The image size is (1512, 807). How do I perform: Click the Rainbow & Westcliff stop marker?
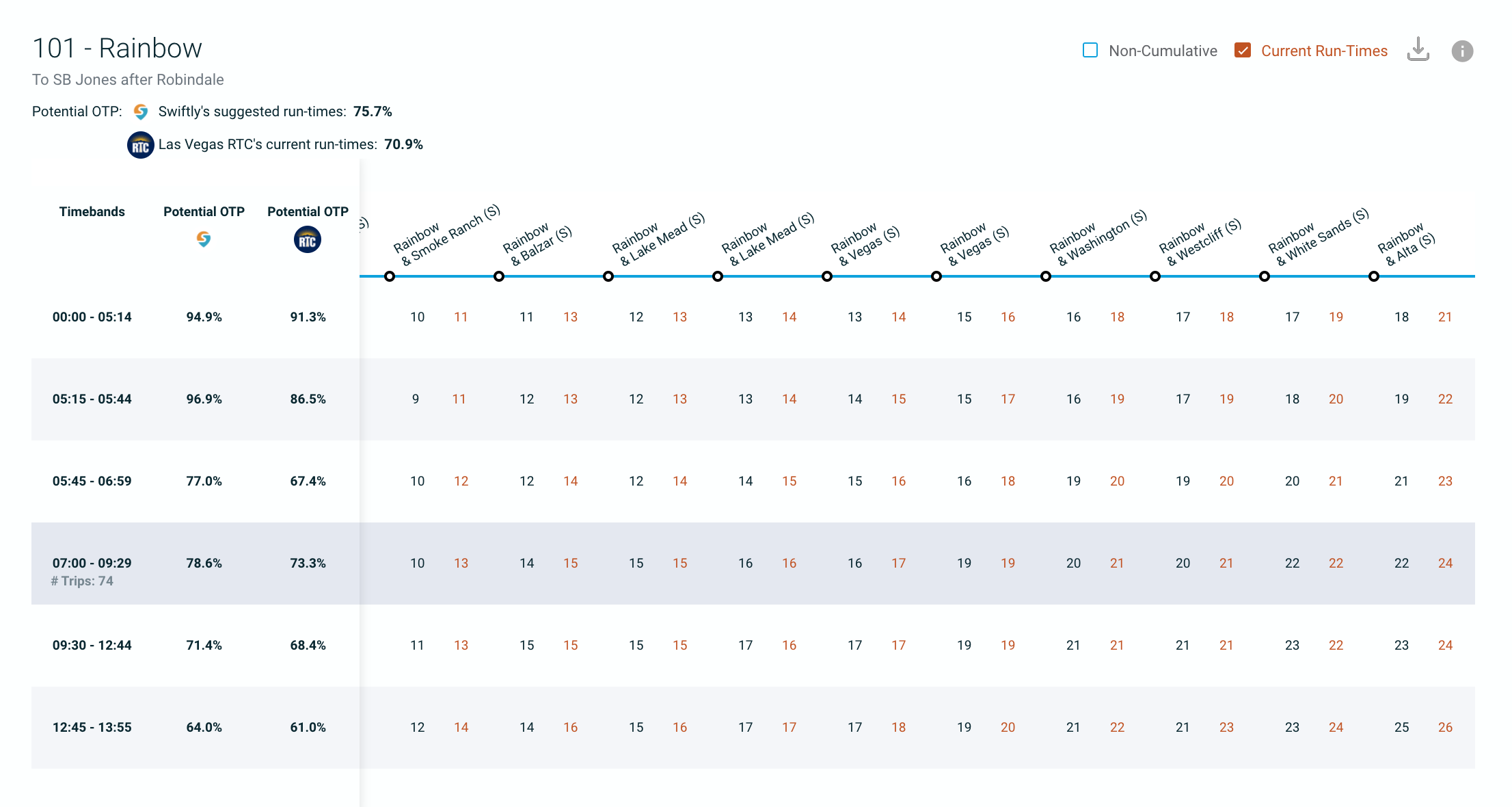click(1155, 276)
